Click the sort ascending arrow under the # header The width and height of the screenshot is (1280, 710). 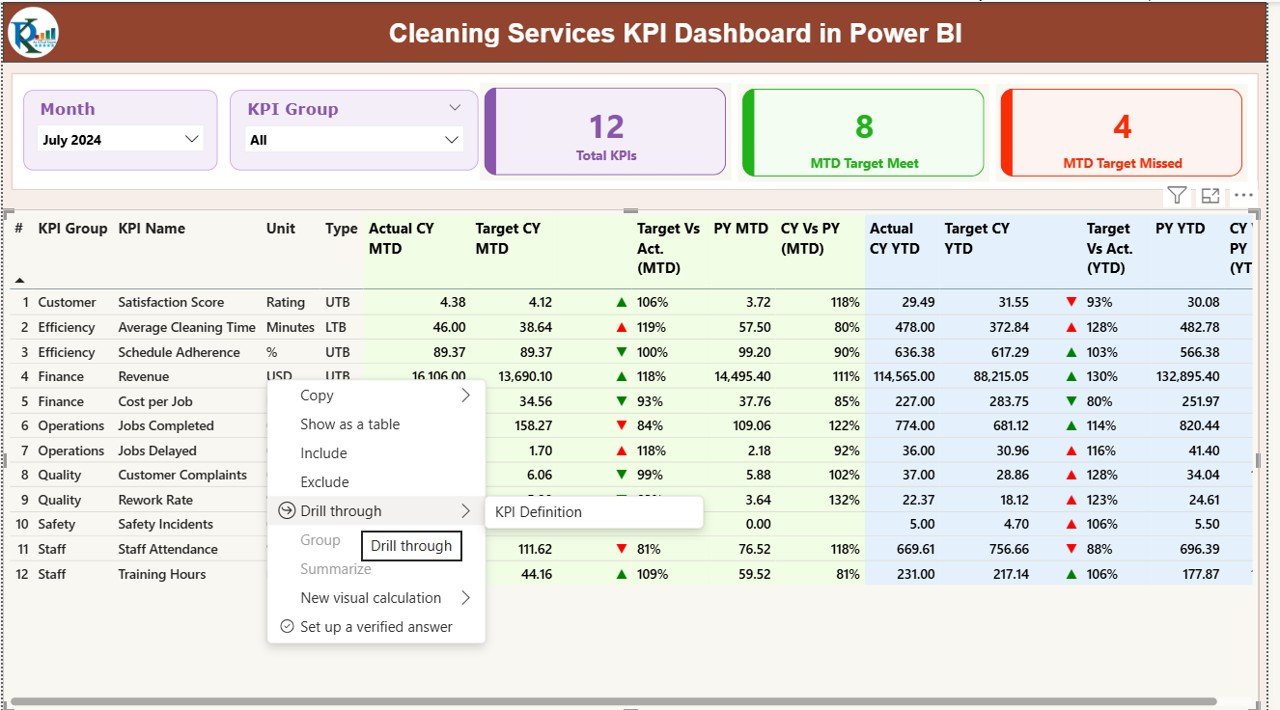[x=18, y=282]
